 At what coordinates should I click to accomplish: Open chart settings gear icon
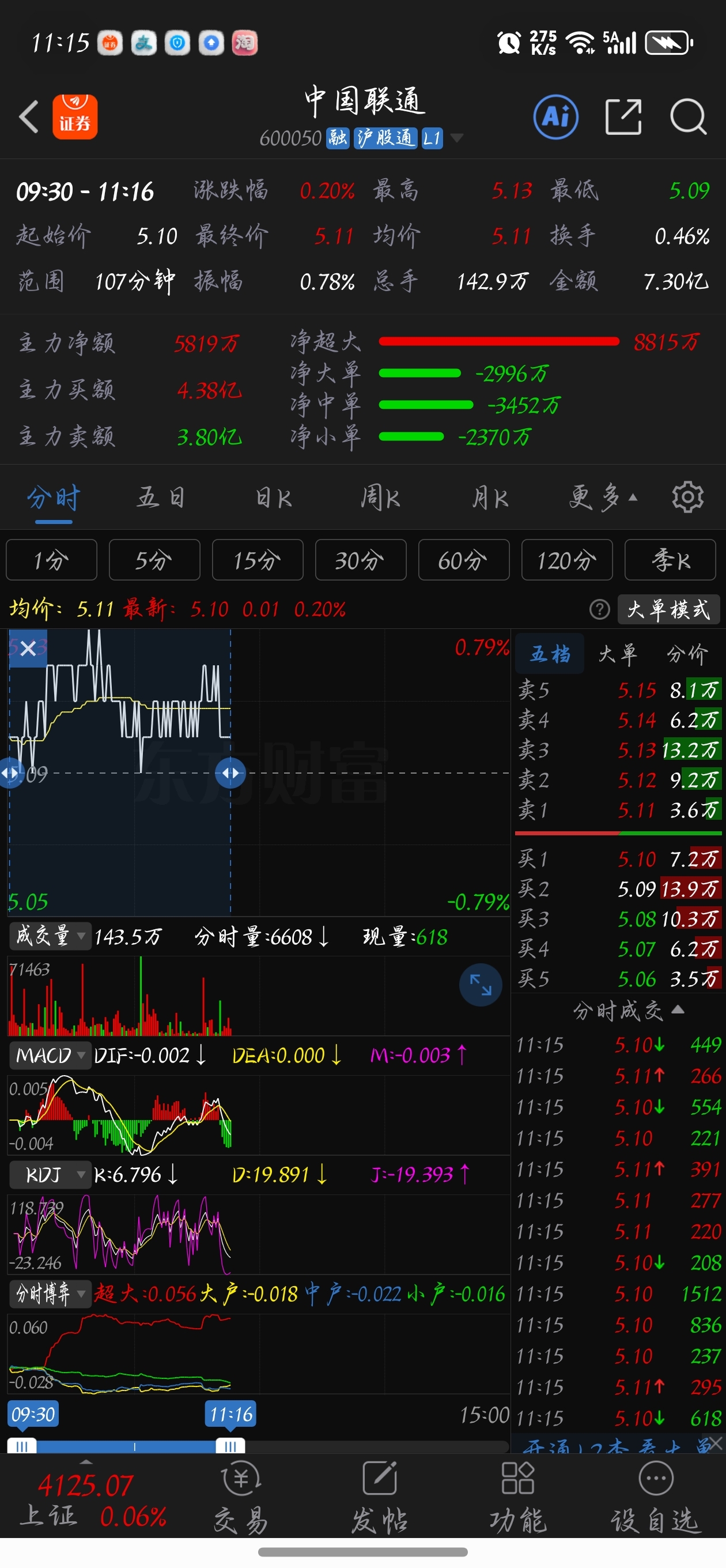pyautogui.click(x=687, y=497)
